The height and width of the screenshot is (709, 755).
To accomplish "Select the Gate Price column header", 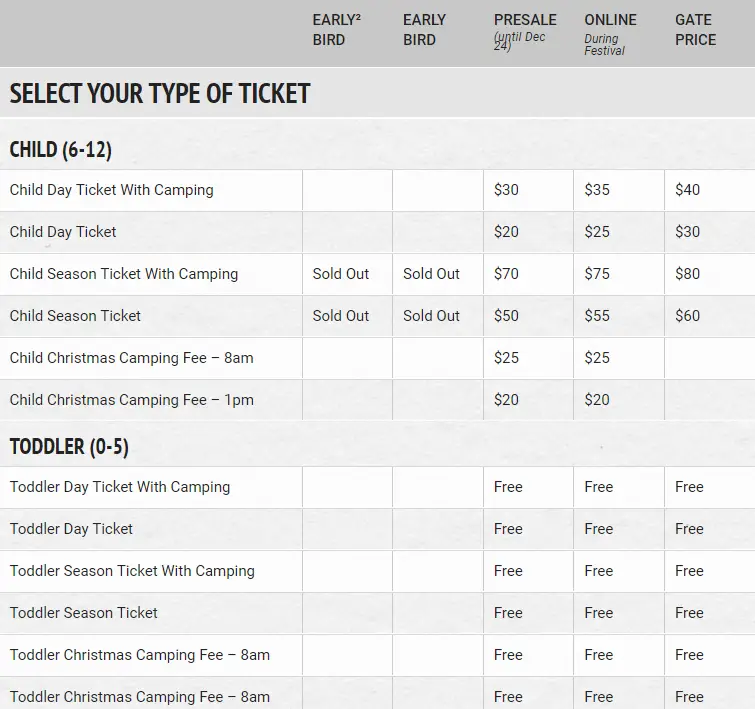I will (x=695, y=30).
